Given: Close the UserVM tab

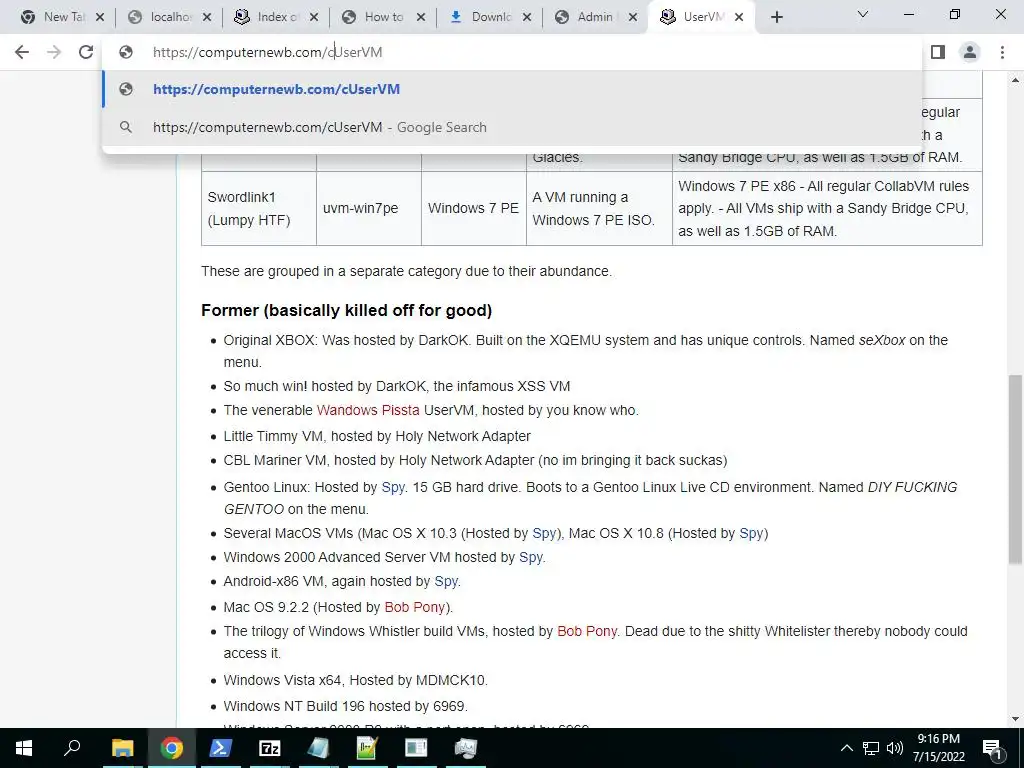Looking at the screenshot, I should pos(739,18).
